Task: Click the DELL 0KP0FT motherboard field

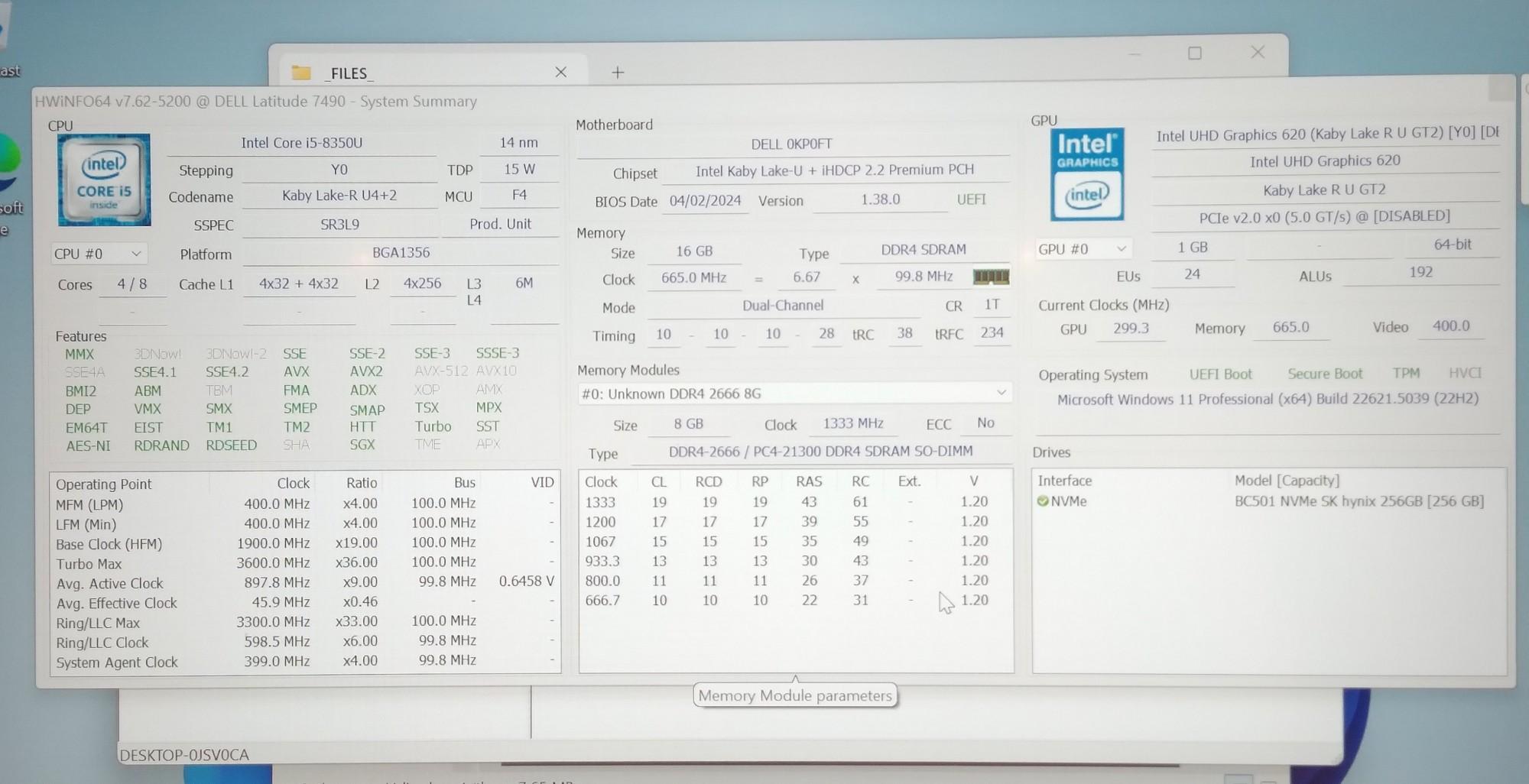Action: pyautogui.click(x=792, y=144)
